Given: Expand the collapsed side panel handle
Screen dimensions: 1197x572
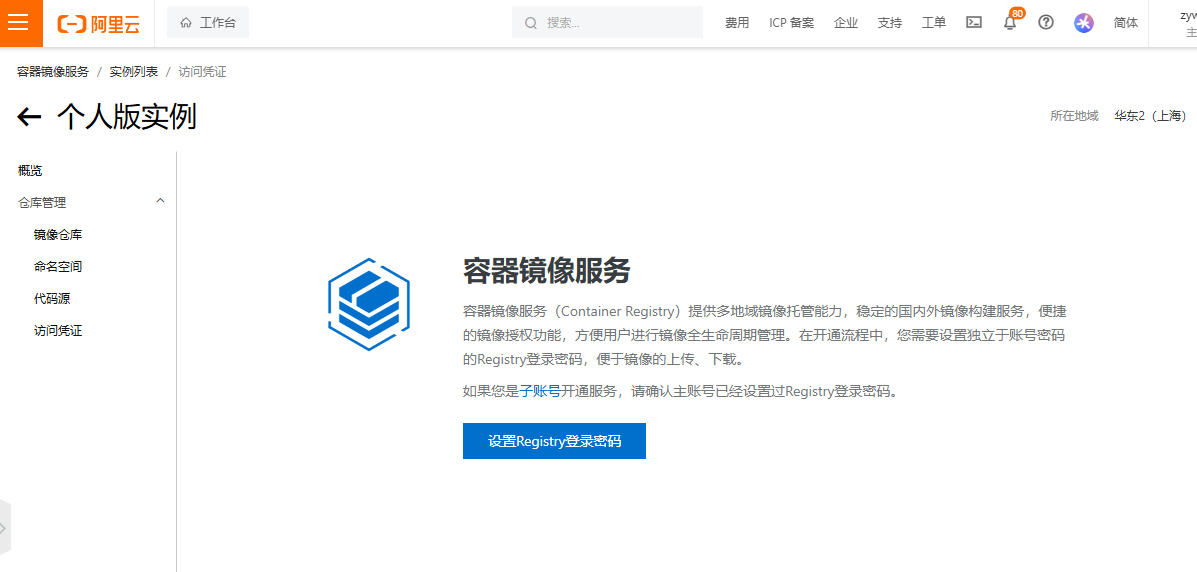Looking at the screenshot, I should [x=5, y=528].
